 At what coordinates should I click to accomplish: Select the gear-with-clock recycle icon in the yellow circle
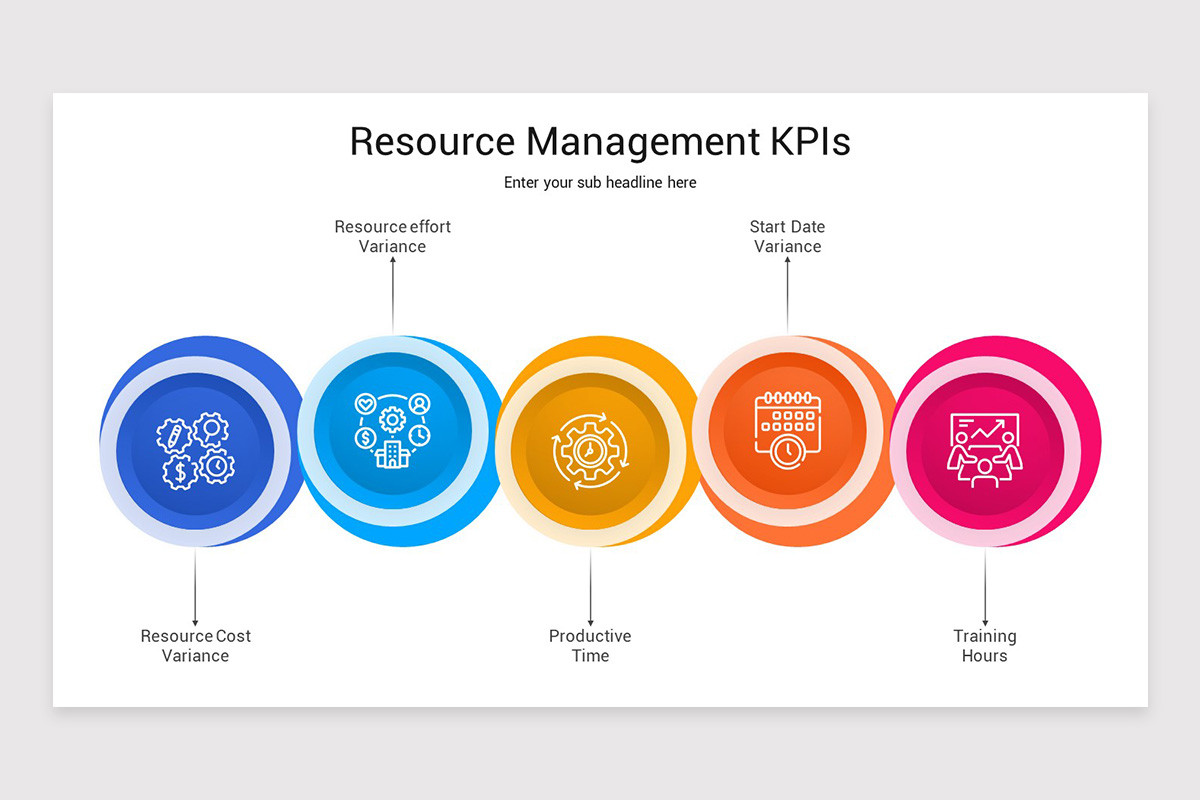591,452
